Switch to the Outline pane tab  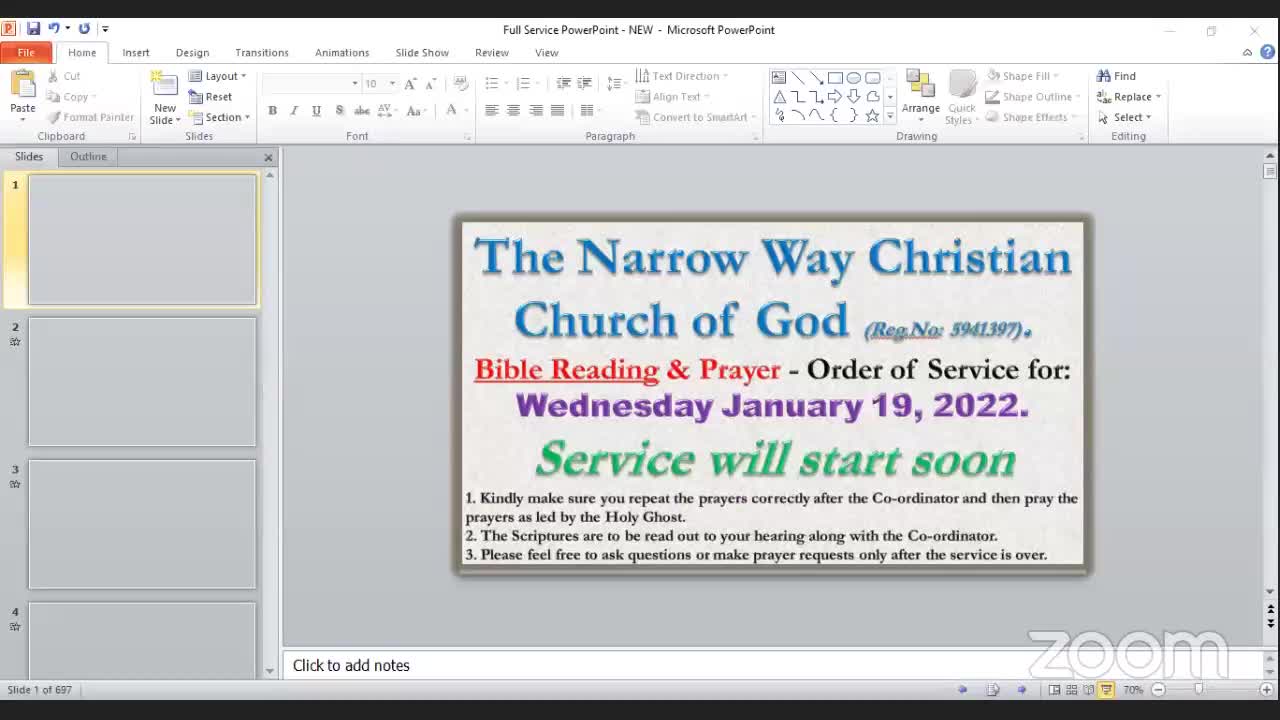coord(88,157)
